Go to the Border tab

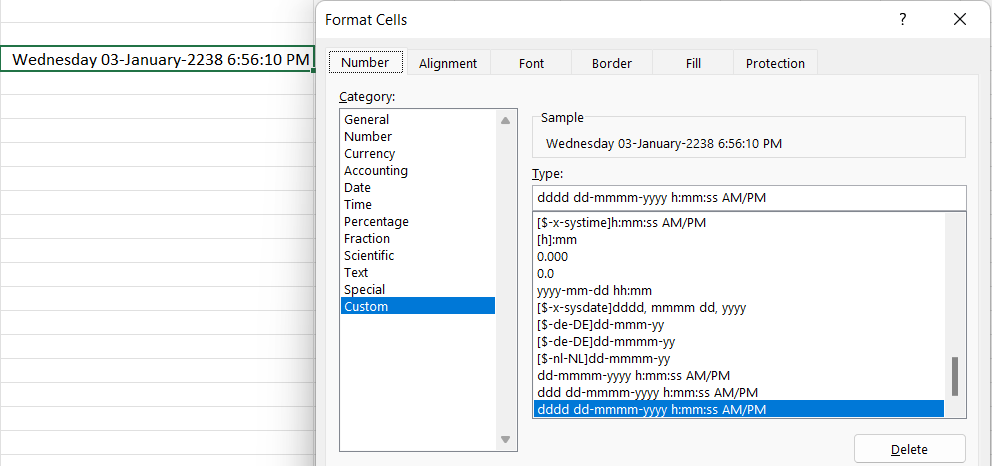(611, 63)
